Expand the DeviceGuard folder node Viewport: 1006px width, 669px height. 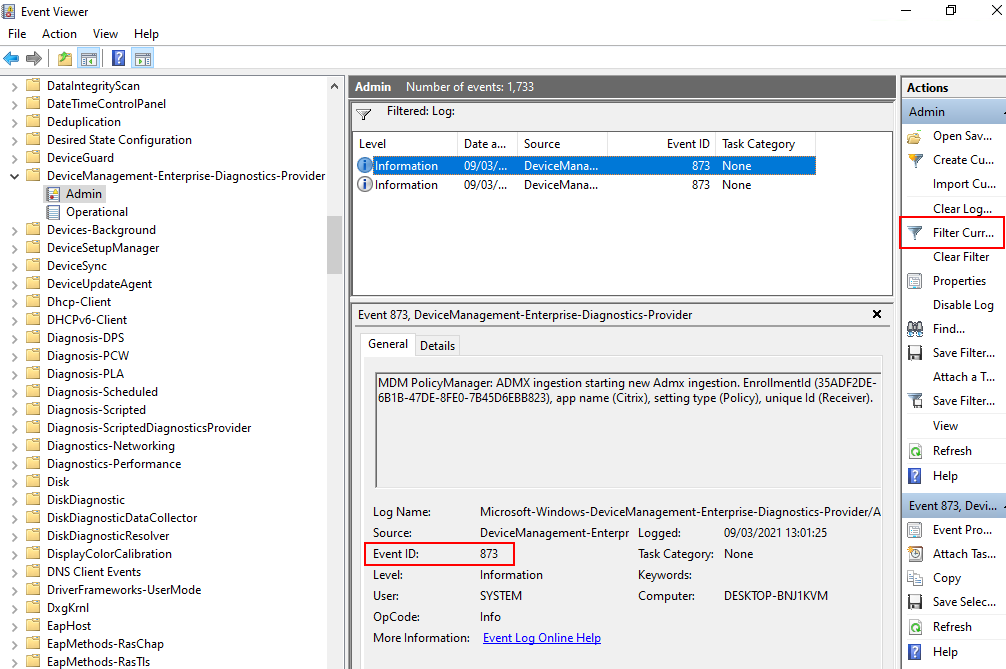point(14,158)
